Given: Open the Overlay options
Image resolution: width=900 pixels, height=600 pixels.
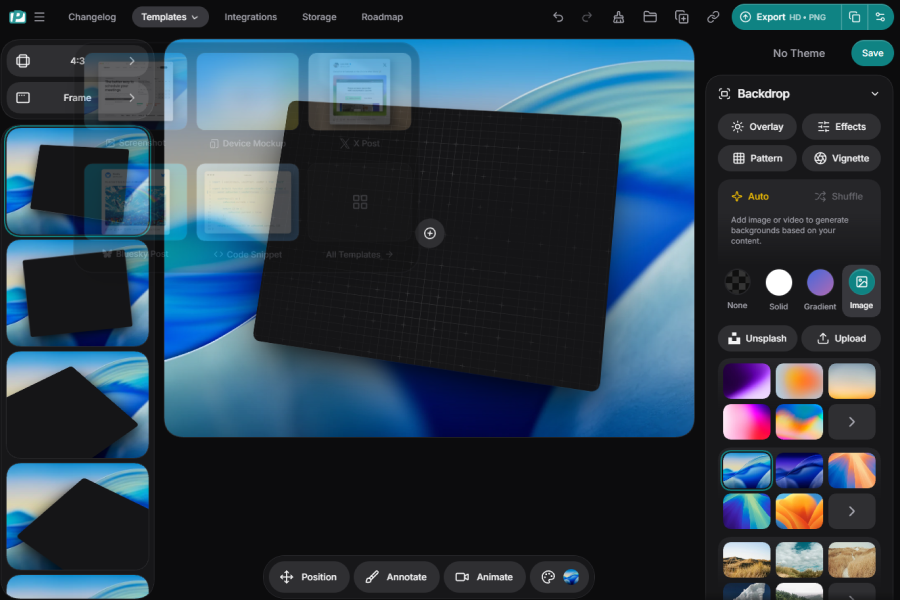Looking at the screenshot, I should pyautogui.click(x=757, y=127).
